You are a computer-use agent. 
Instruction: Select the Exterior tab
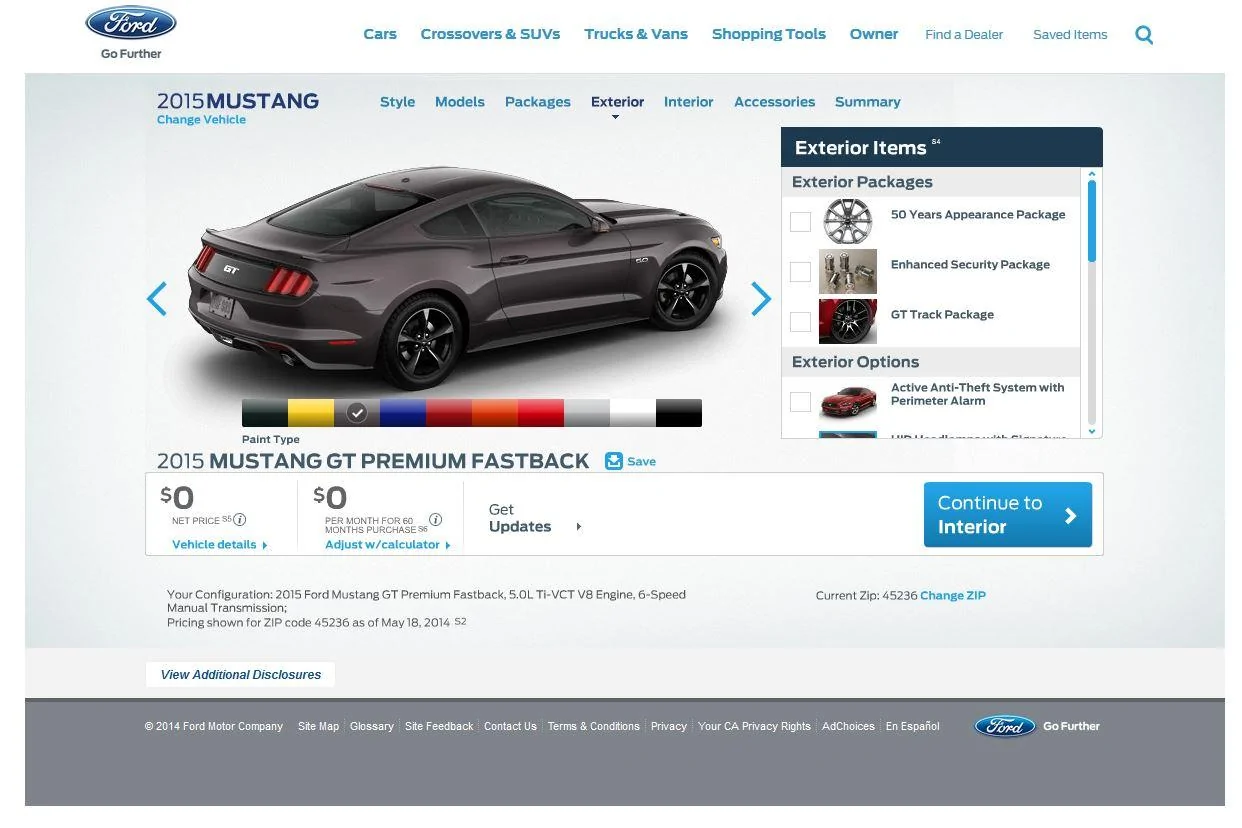[617, 102]
